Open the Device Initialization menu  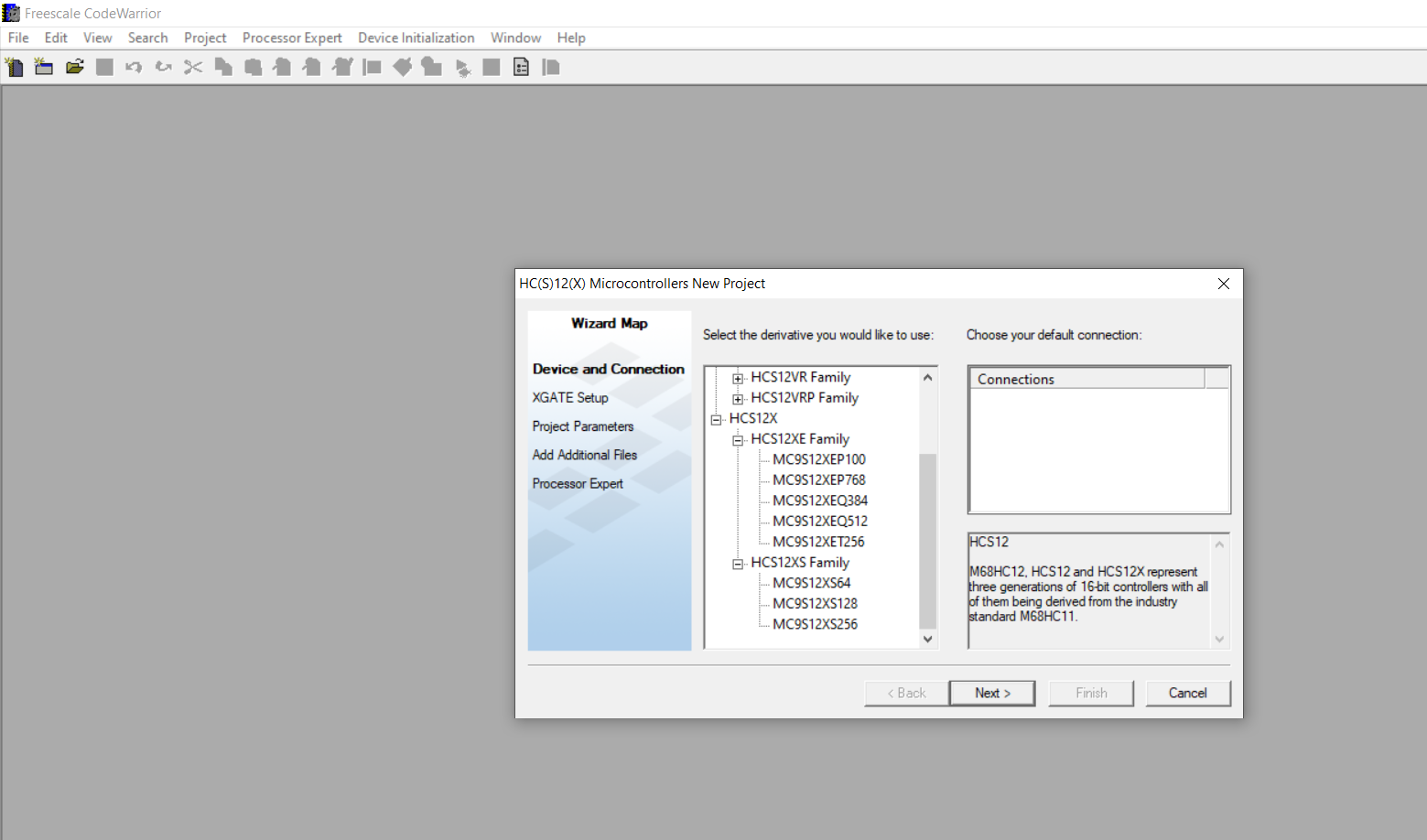416,38
